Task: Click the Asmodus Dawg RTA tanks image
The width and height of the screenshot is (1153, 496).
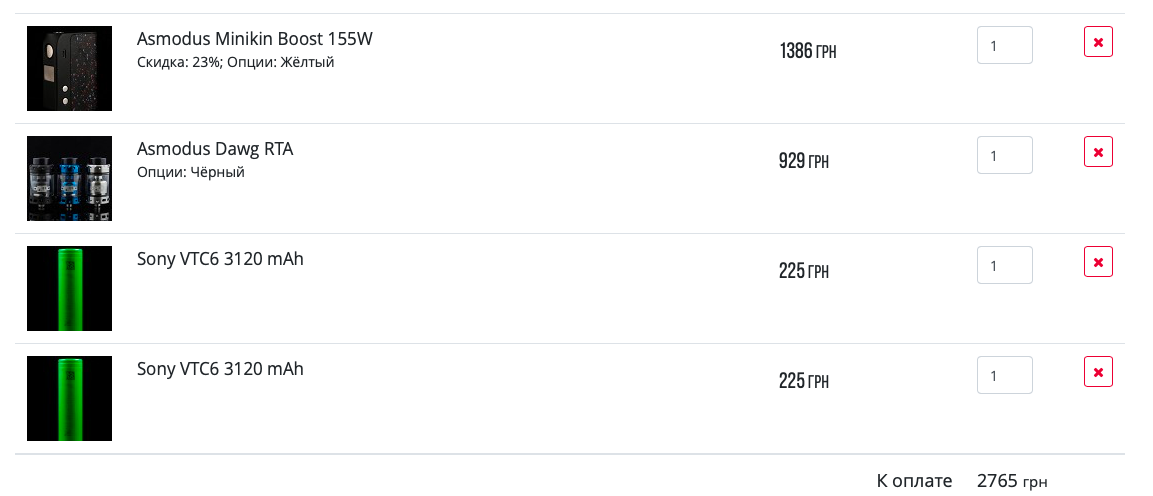Action: coord(69,178)
